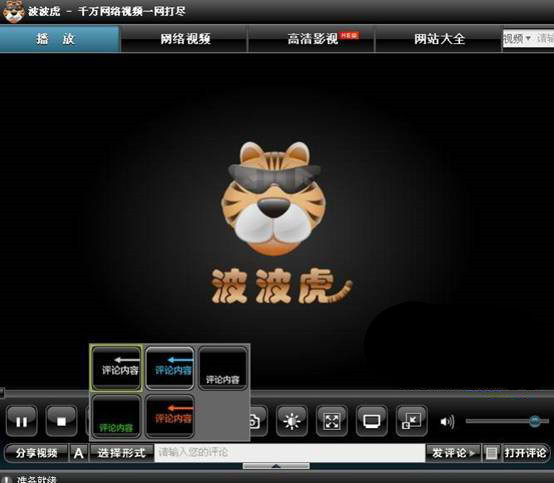
Task: Select the green bottom comment style
Action: 116,417
